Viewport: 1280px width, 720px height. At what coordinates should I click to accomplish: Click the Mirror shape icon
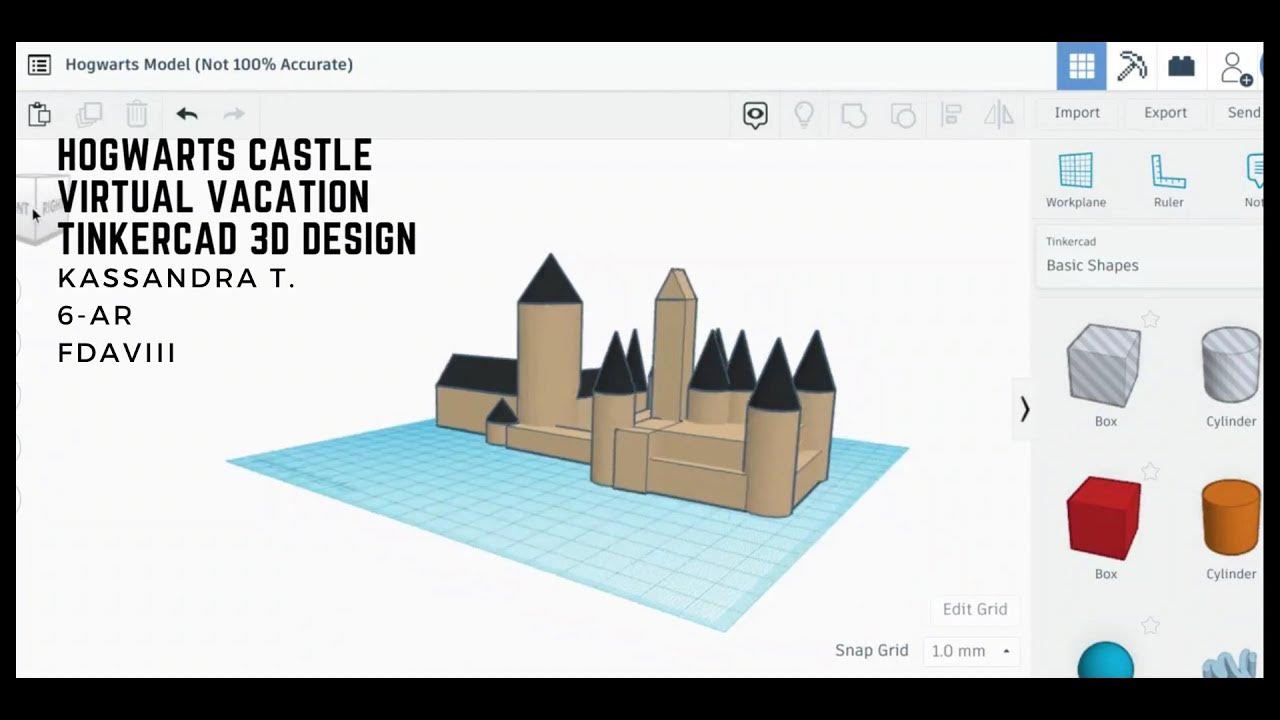(x=997, y=114)
